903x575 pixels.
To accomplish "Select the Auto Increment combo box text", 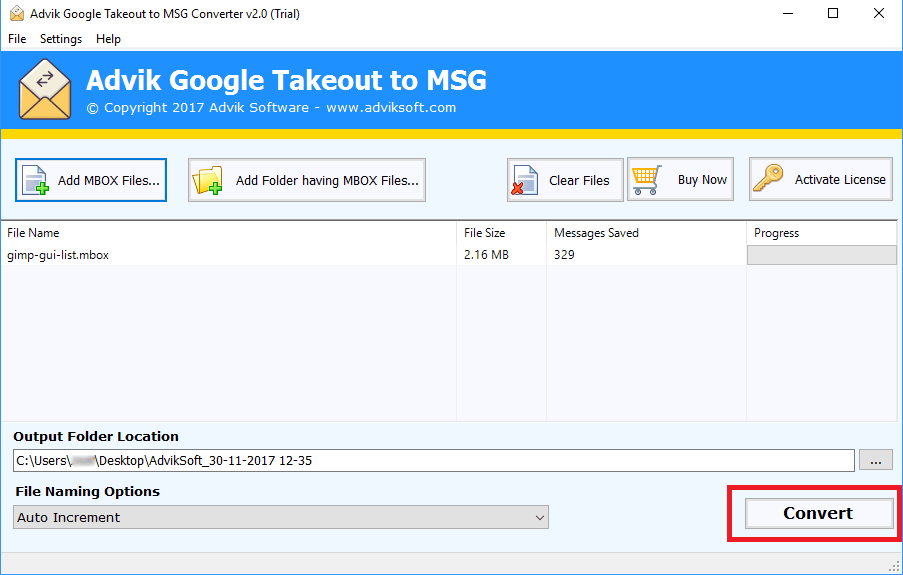I will 69,517.
